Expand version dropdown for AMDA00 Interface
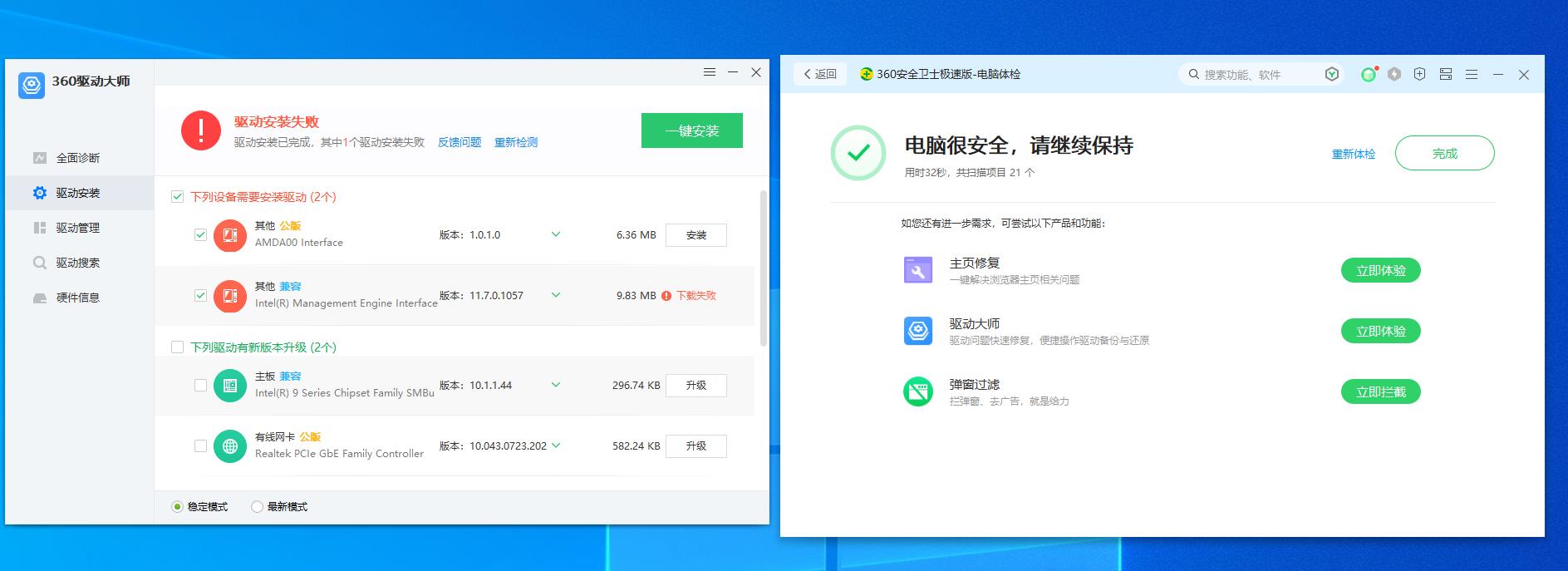Viewport: 1568px width, 571px height. (556, 234)
